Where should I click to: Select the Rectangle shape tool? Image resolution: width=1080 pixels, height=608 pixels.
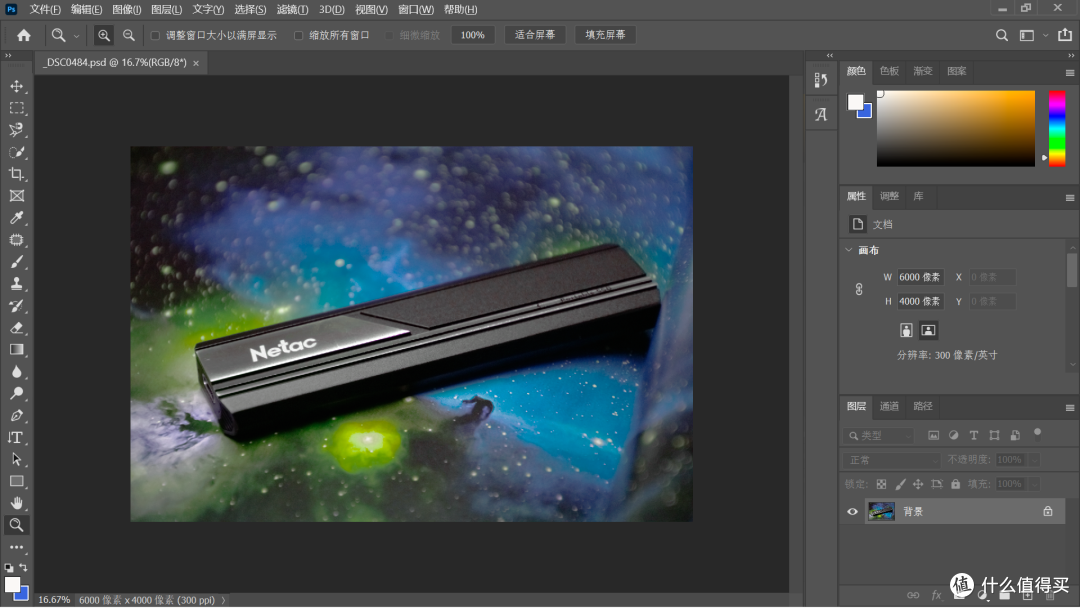coord(17,481)
